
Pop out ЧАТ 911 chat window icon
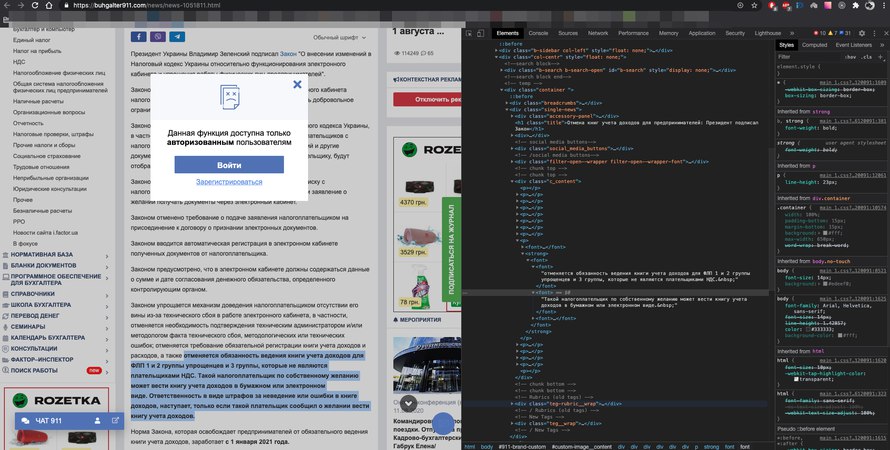[115, 420]
